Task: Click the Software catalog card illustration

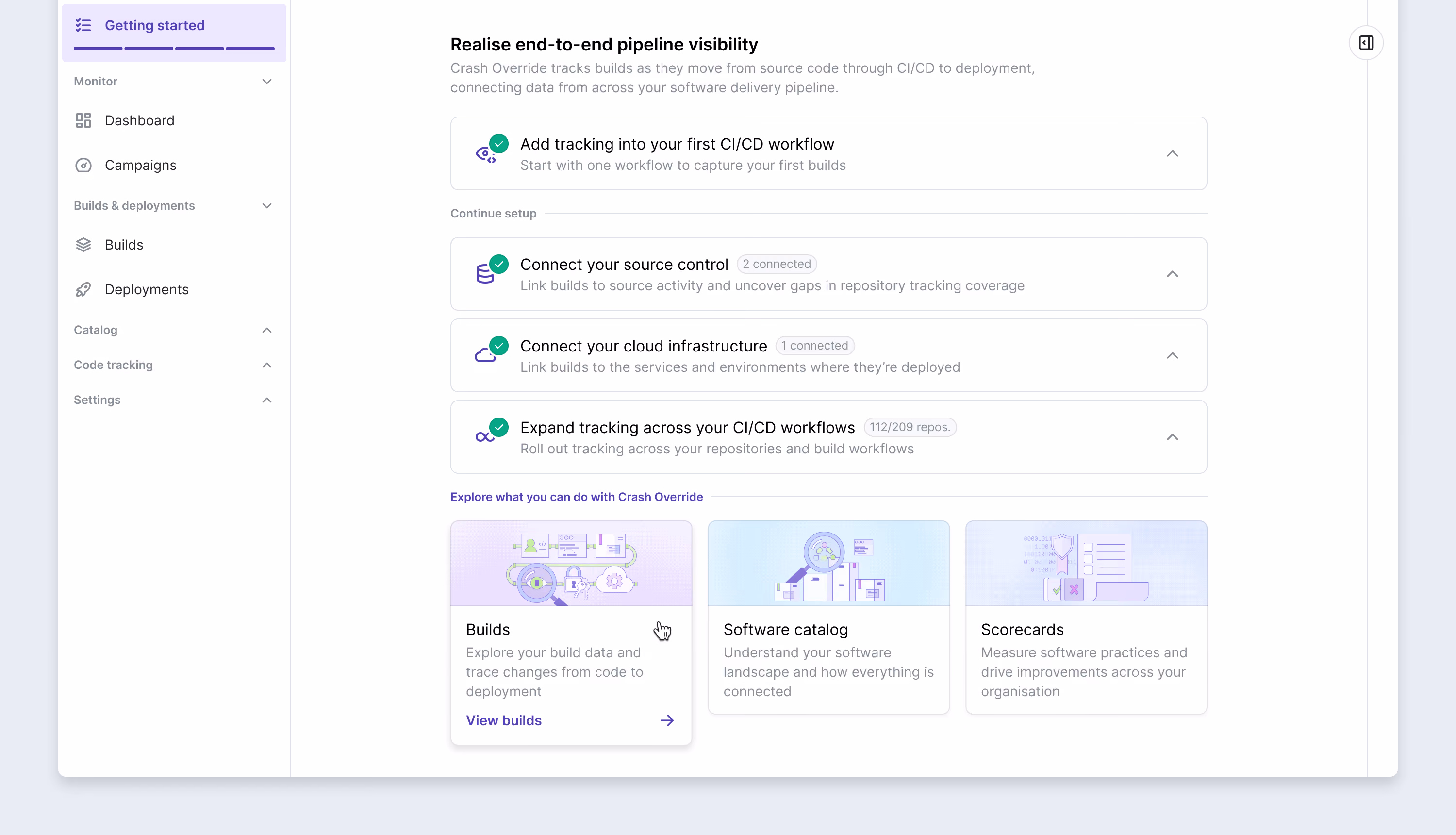Action: pos(828,563)
